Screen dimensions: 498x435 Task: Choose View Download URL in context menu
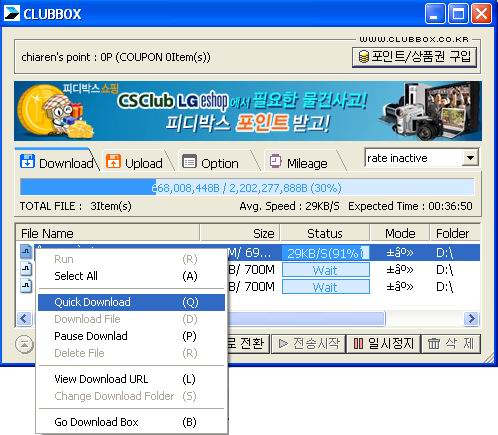click(131, 379)
